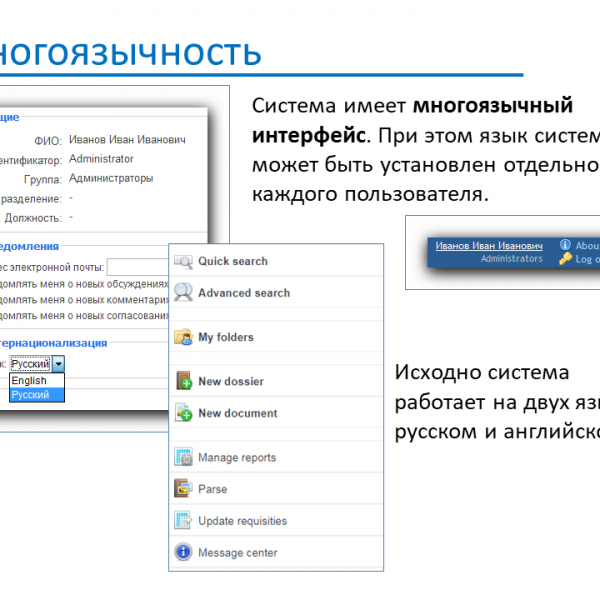
Task: Select the Manage reports menu entry text
Action: tap(237, 458)
